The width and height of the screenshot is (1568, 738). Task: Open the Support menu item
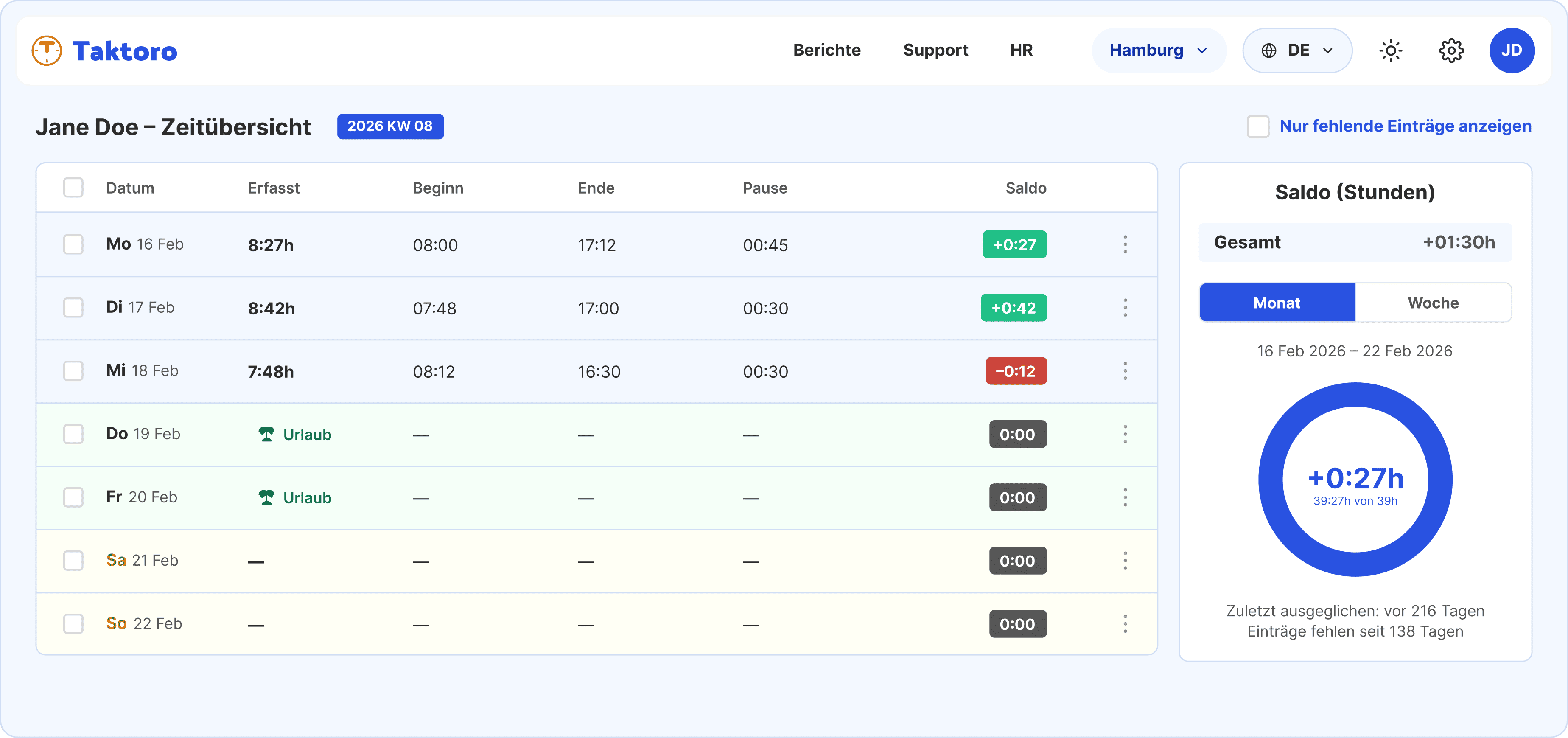click(x=935, y=50)
